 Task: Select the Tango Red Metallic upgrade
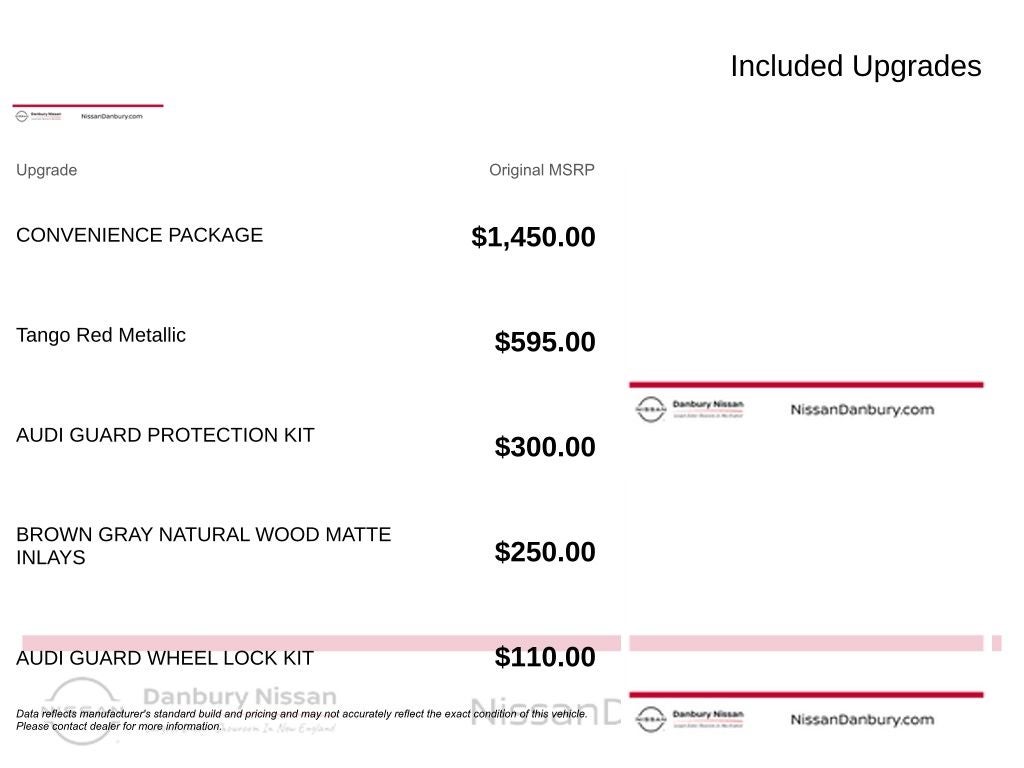pyautogui.click(x=101, y=335)
